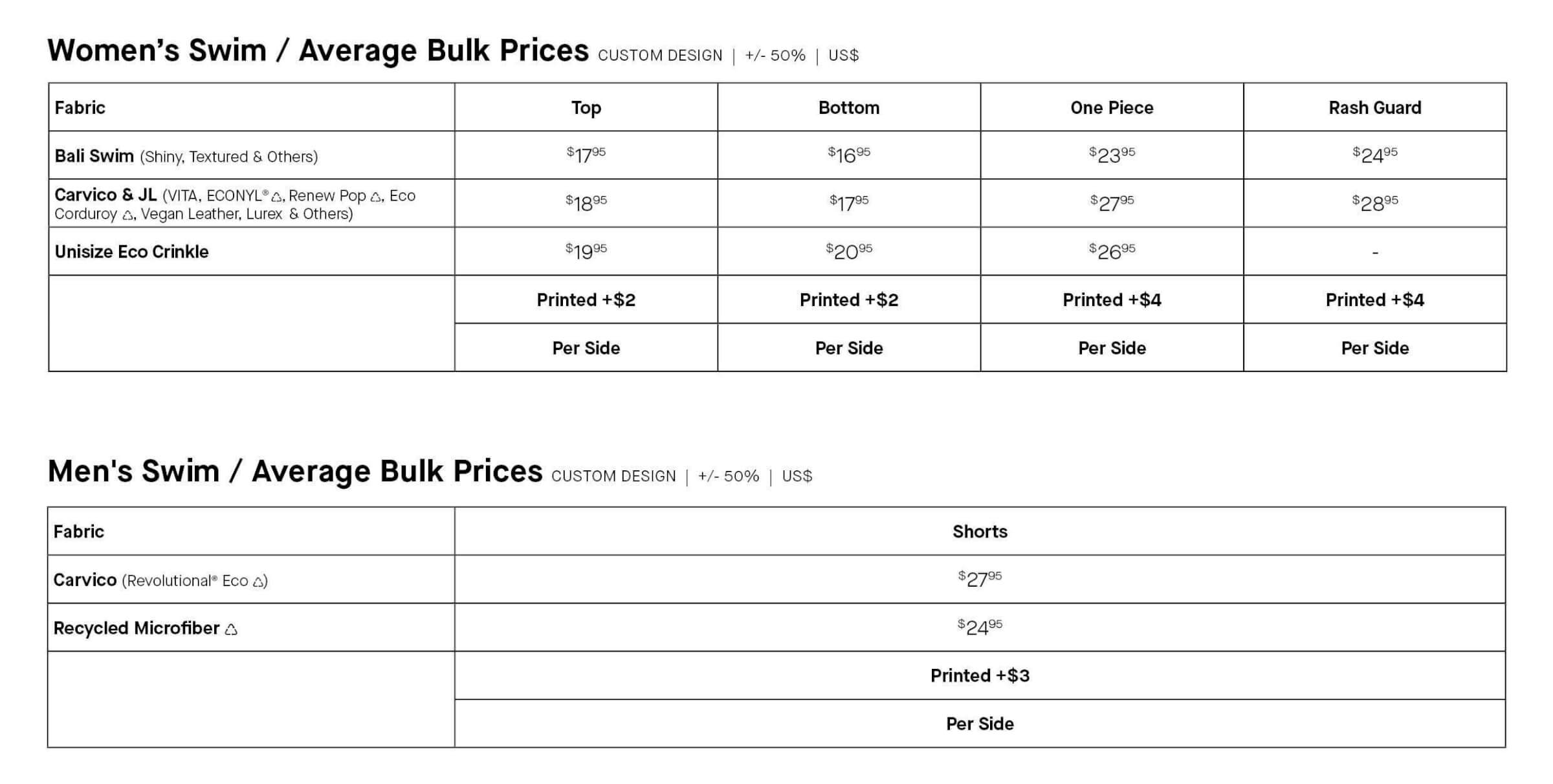Screen dimensions: 1553x784
Task: Click the Recycled Microfiber Shorts price $24.95
Action: coord(980,627)
